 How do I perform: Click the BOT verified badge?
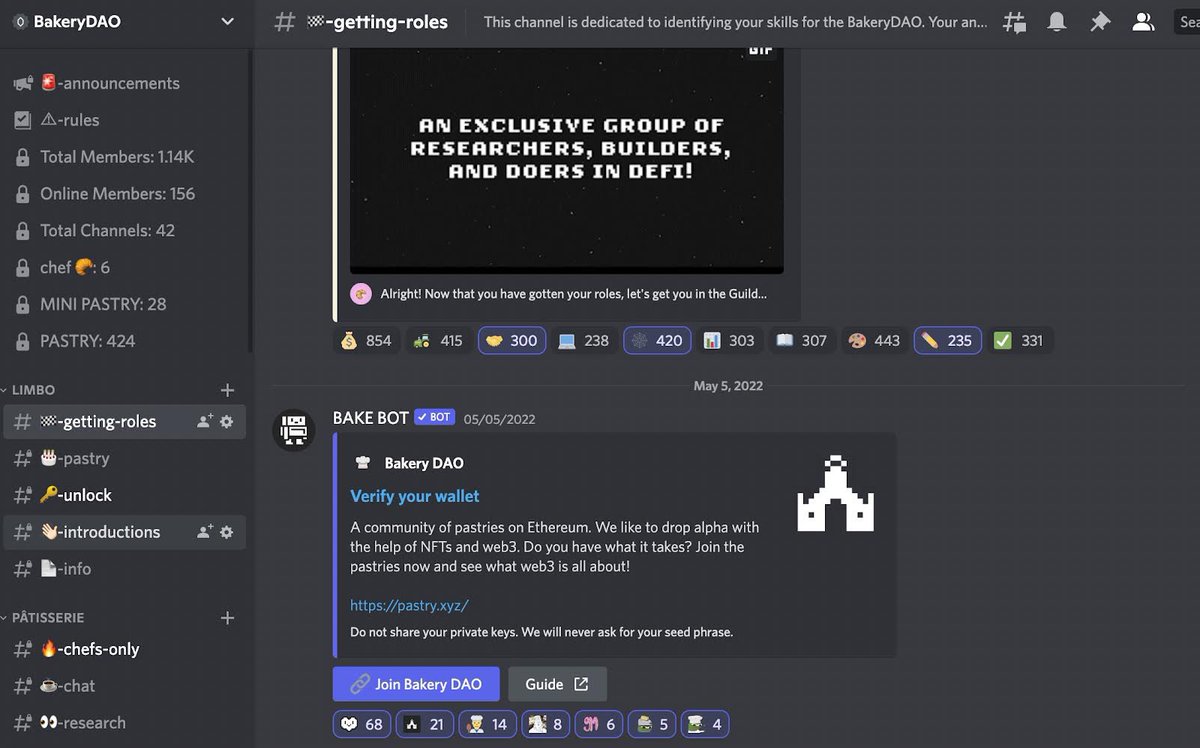[434, 417]
